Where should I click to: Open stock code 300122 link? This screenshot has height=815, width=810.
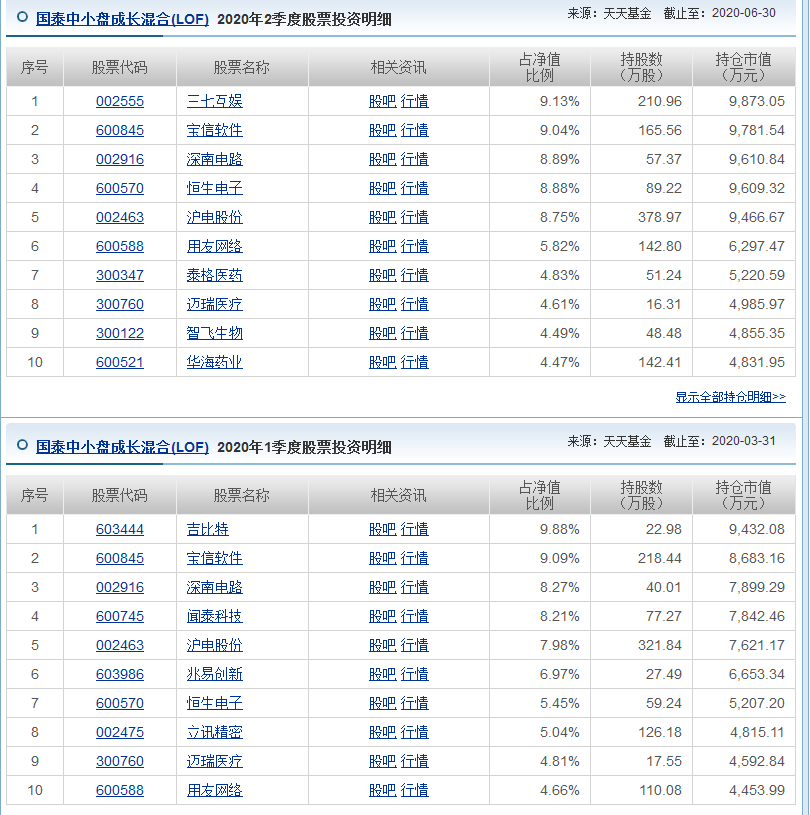click(120, 333)
